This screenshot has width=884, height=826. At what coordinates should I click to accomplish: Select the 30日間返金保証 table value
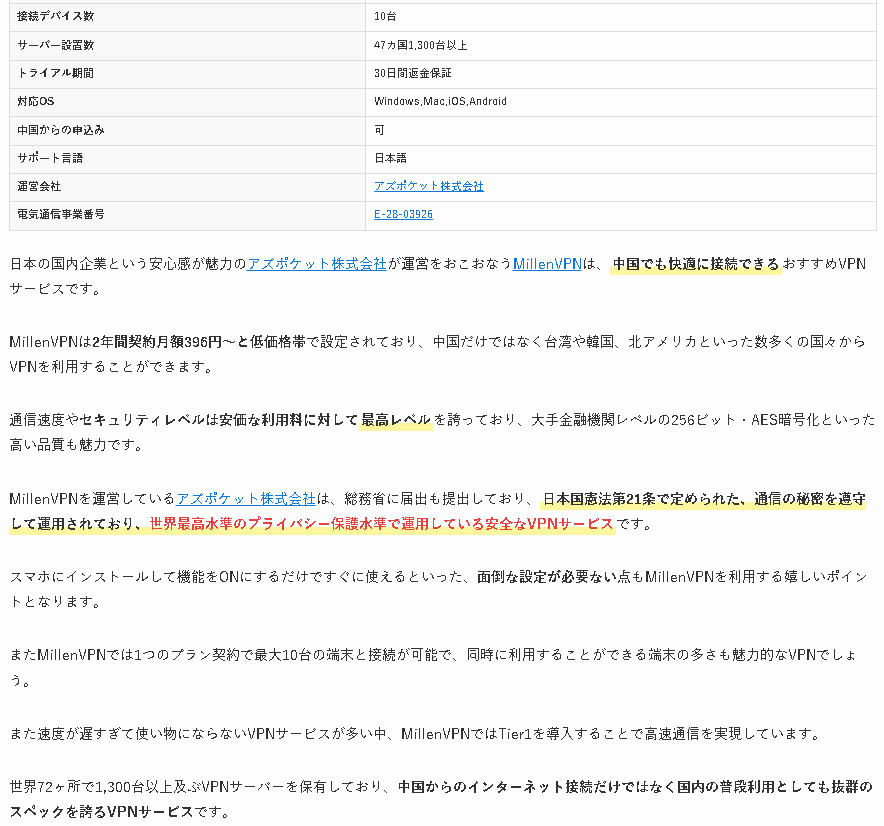412,73
